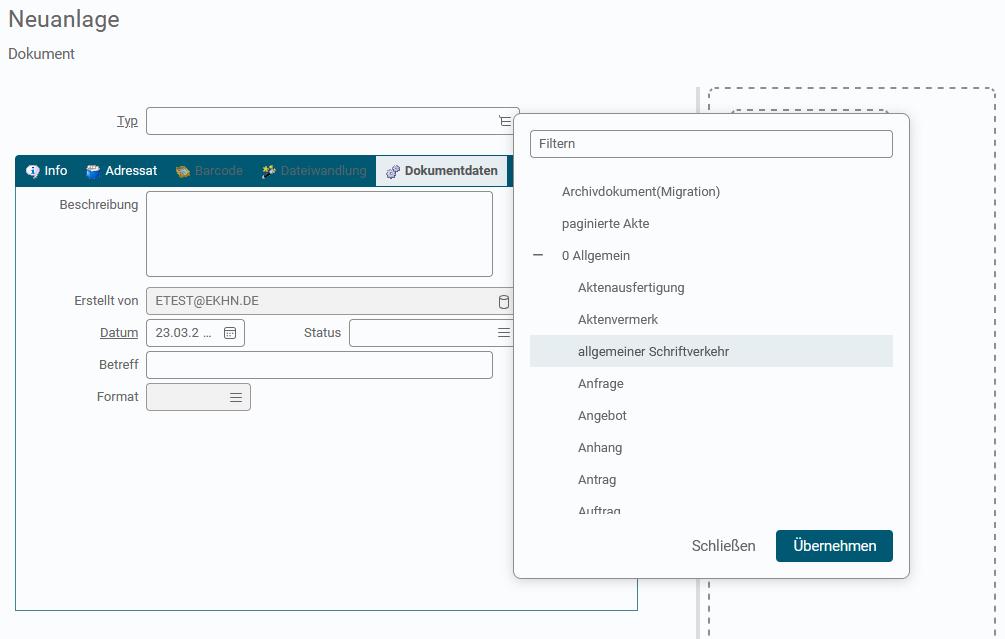Click the Erstellt von database icon
The width and height of the screenshot is (1005, 639).
pyautogui.click(x=504, y=301)
